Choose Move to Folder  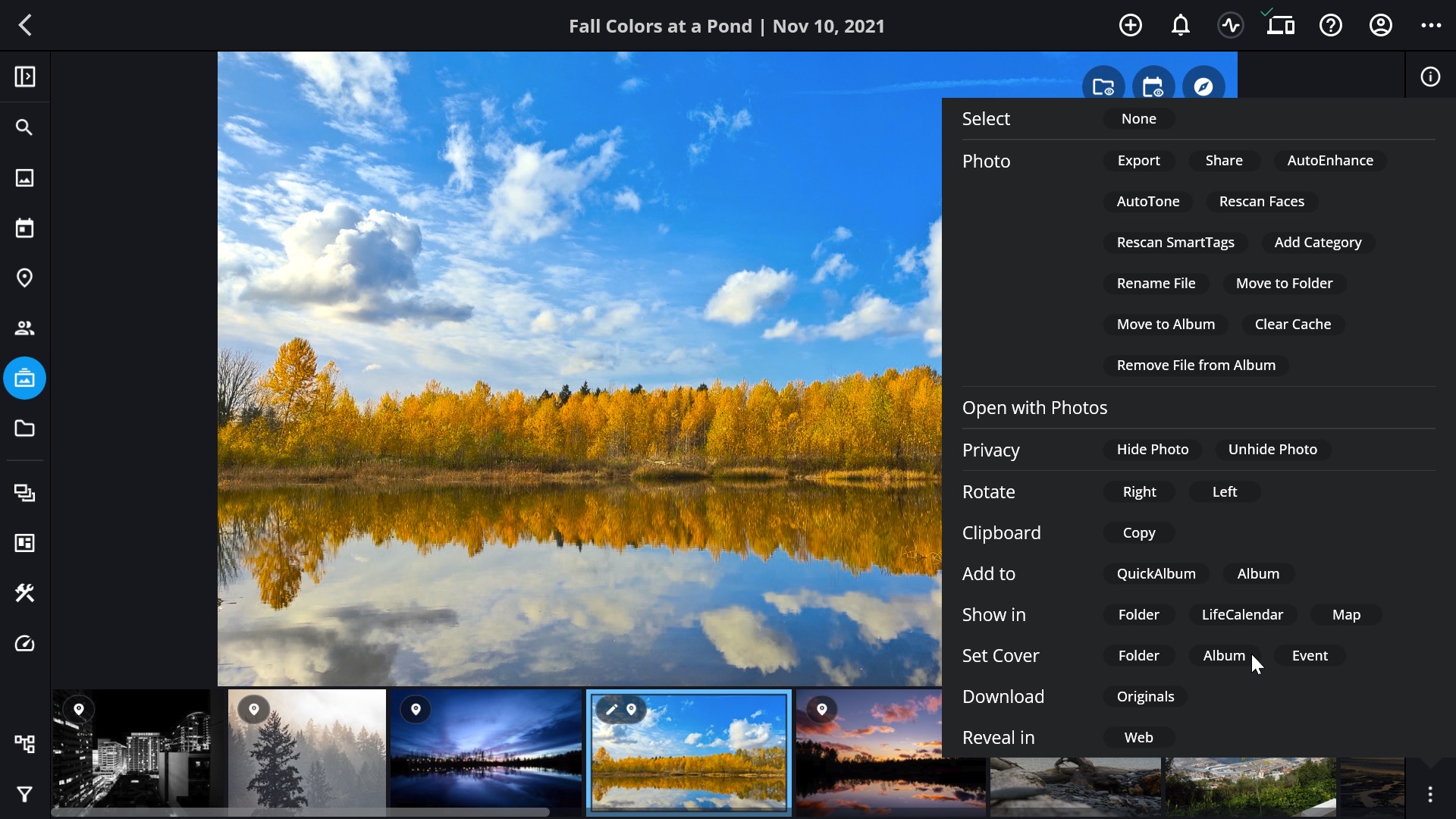[x=1284, y=284]
